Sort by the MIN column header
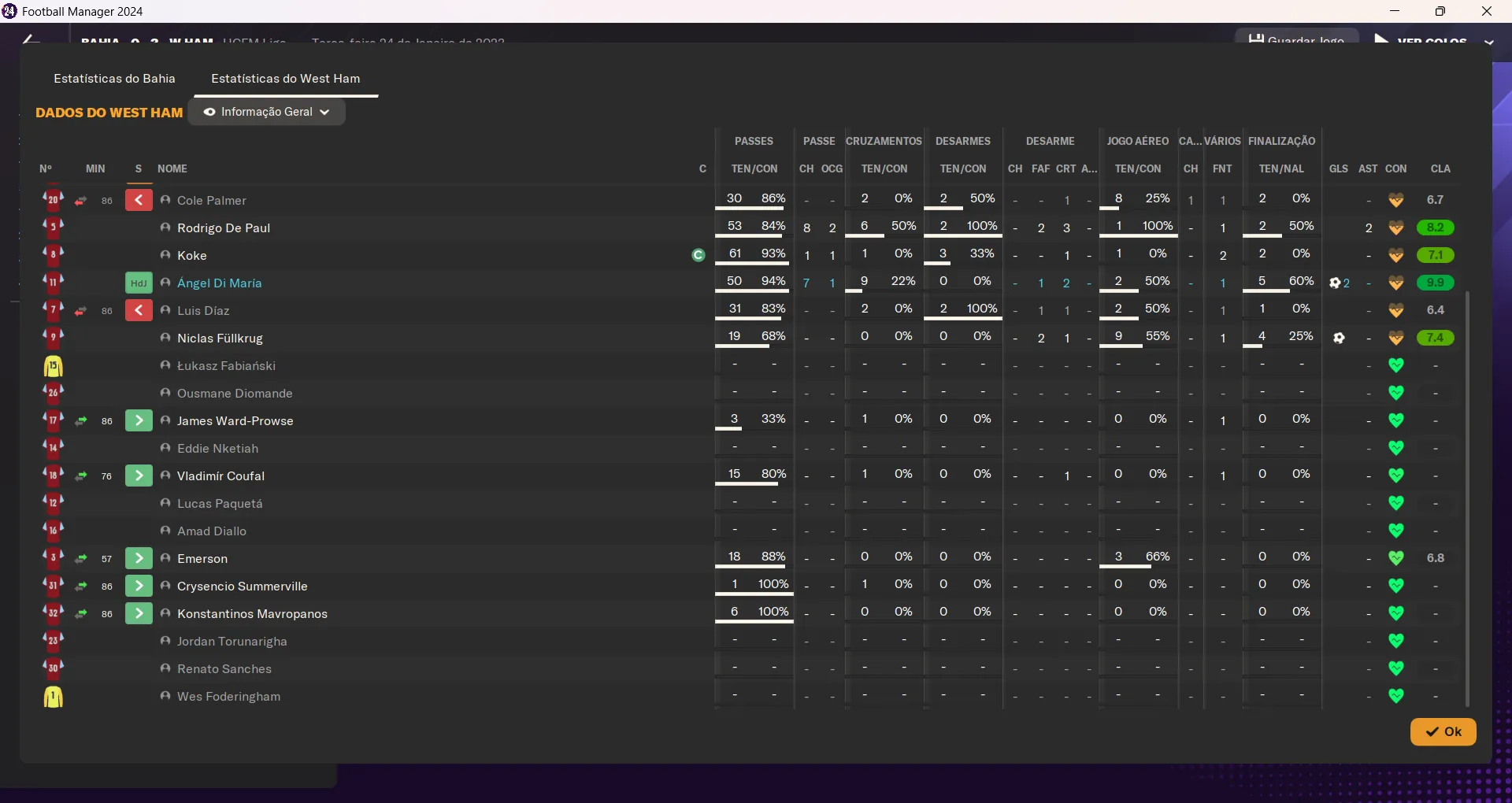This screenshot has height=803, width=1512. (95, 168)
